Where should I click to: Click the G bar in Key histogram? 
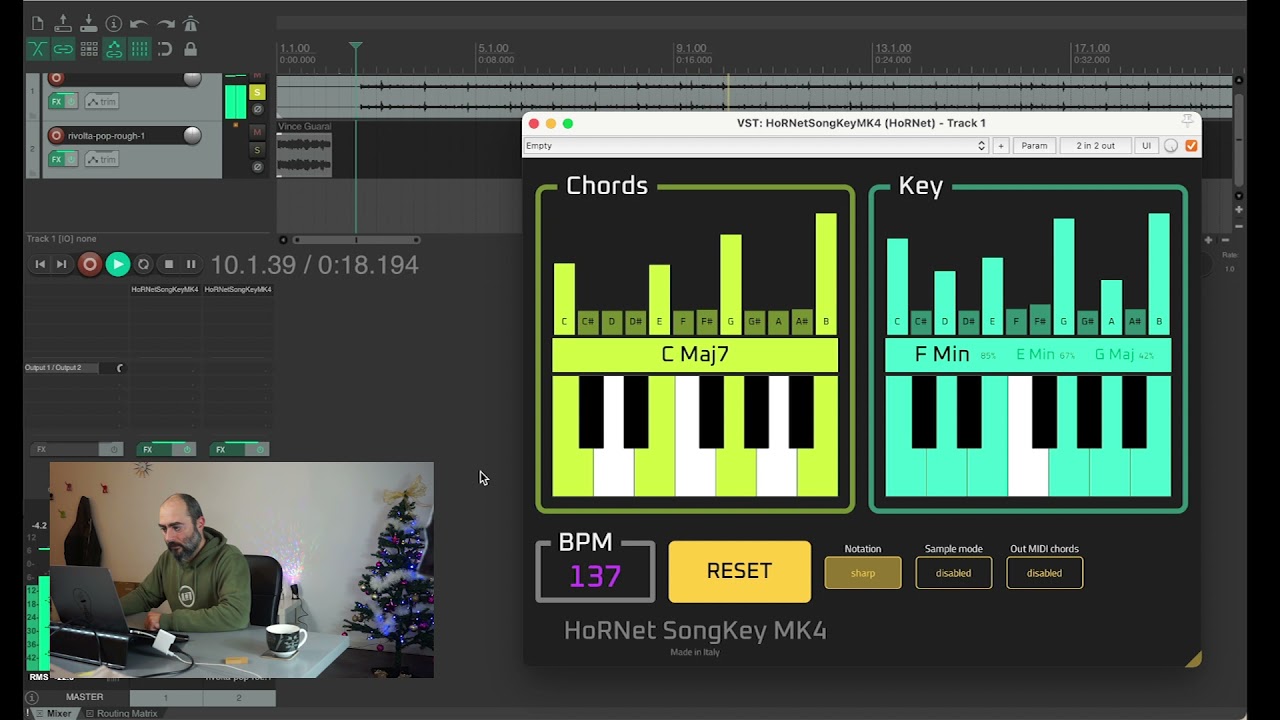point(1064,276)
